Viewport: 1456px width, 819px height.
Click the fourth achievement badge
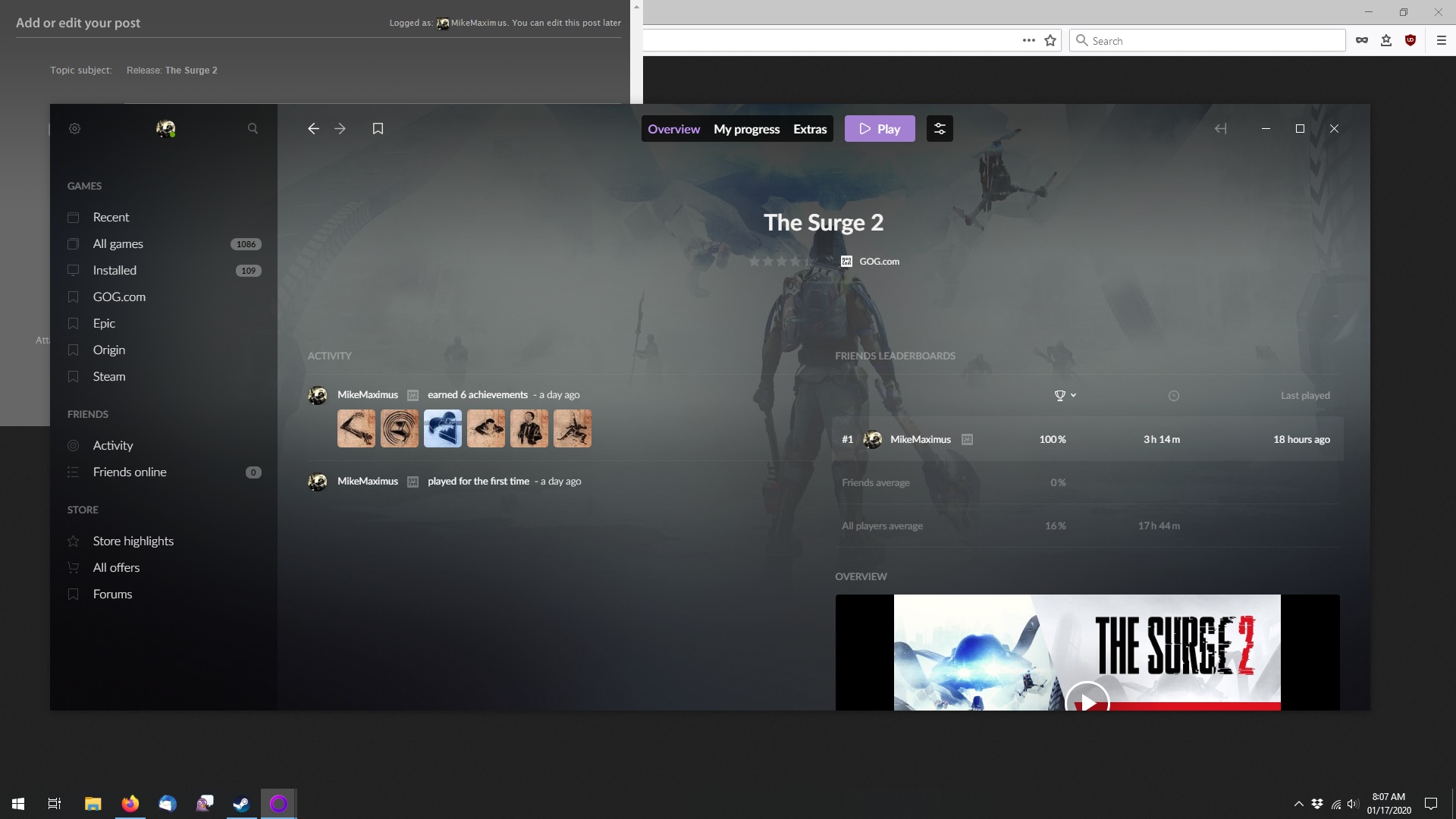pos(485,428)
